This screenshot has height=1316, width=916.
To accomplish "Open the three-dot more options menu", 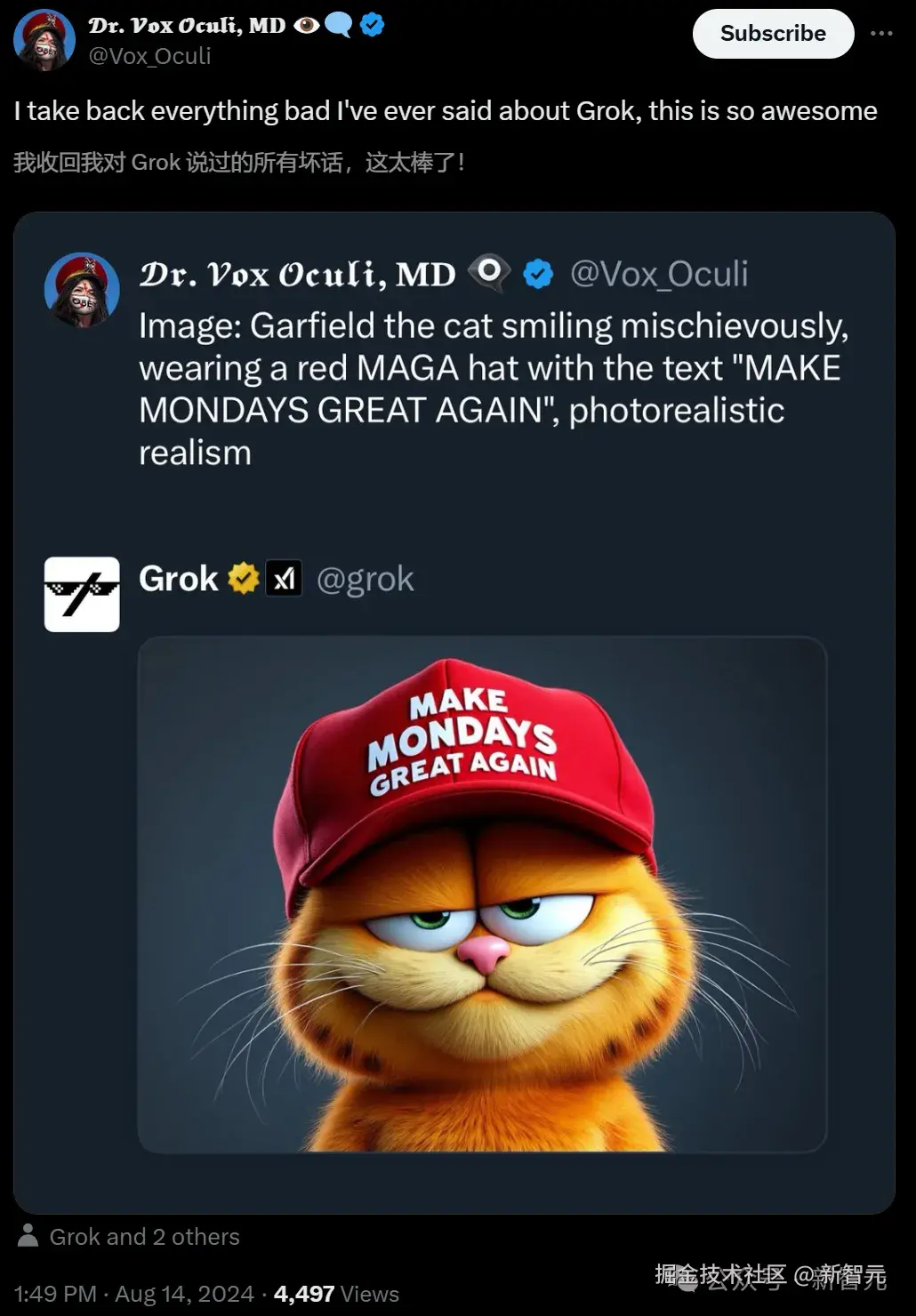I will click(x=880, y=34).
